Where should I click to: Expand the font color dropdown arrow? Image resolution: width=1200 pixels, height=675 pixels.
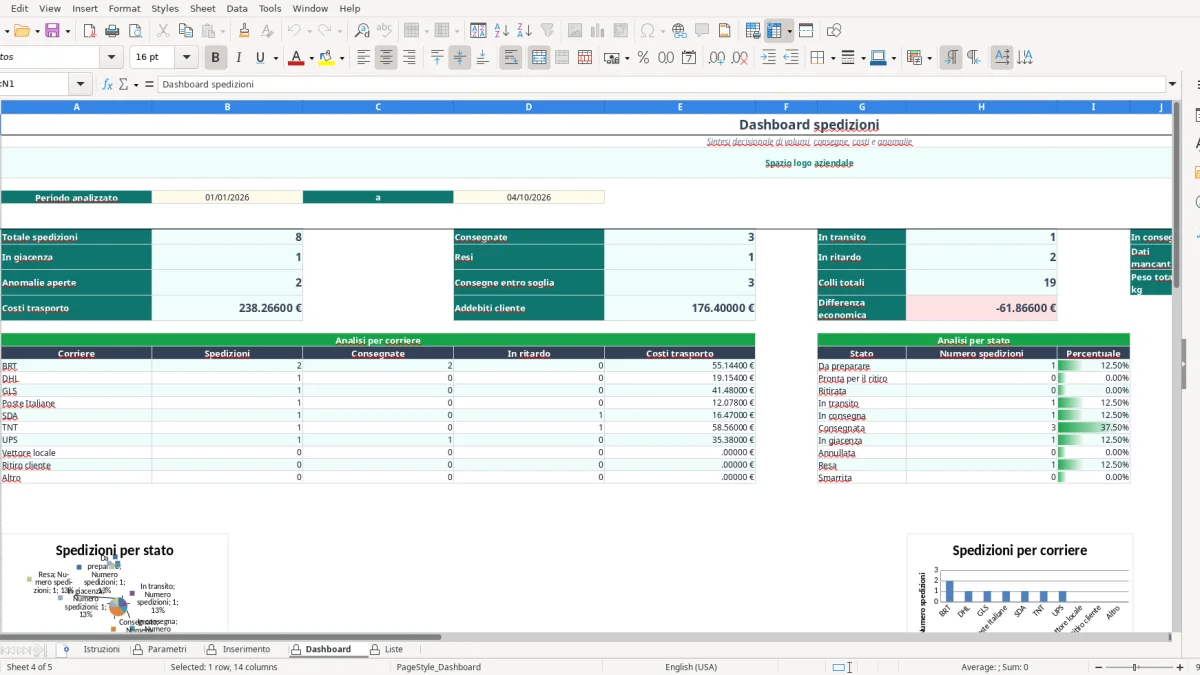311,58
